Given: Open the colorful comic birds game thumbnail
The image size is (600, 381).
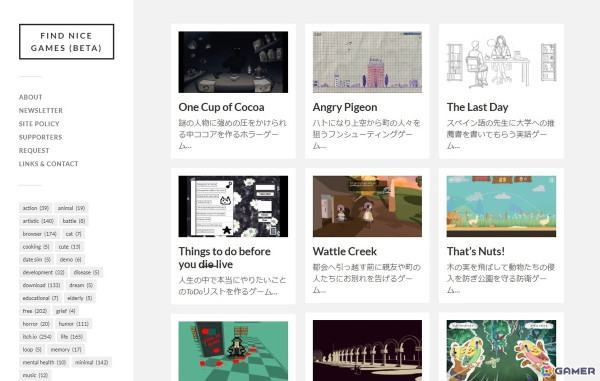Looking at the screenshot, I should pyautogui.click(x=501, y=351).
